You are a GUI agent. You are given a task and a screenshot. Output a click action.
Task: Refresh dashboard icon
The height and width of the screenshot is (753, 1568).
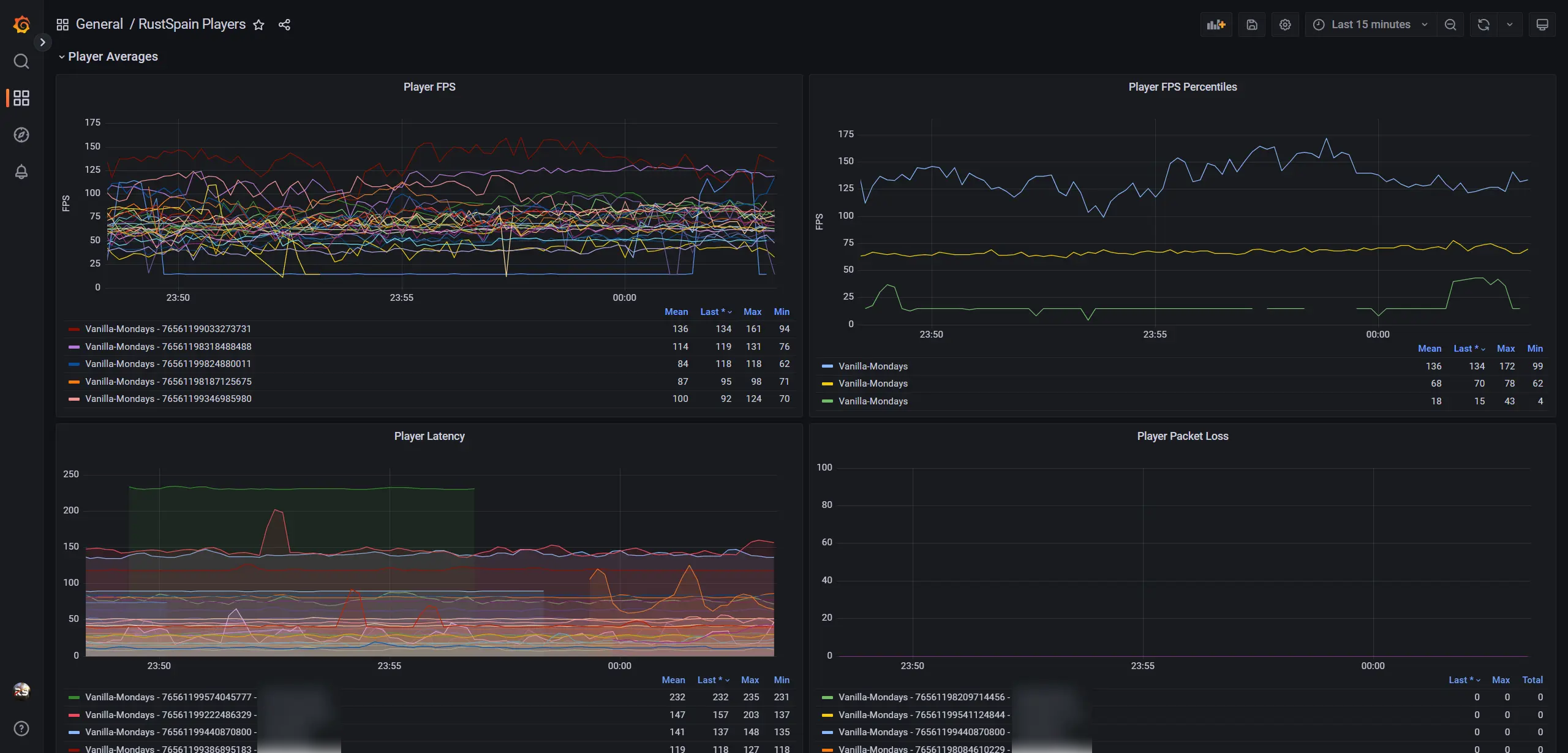pos(1483,25)
